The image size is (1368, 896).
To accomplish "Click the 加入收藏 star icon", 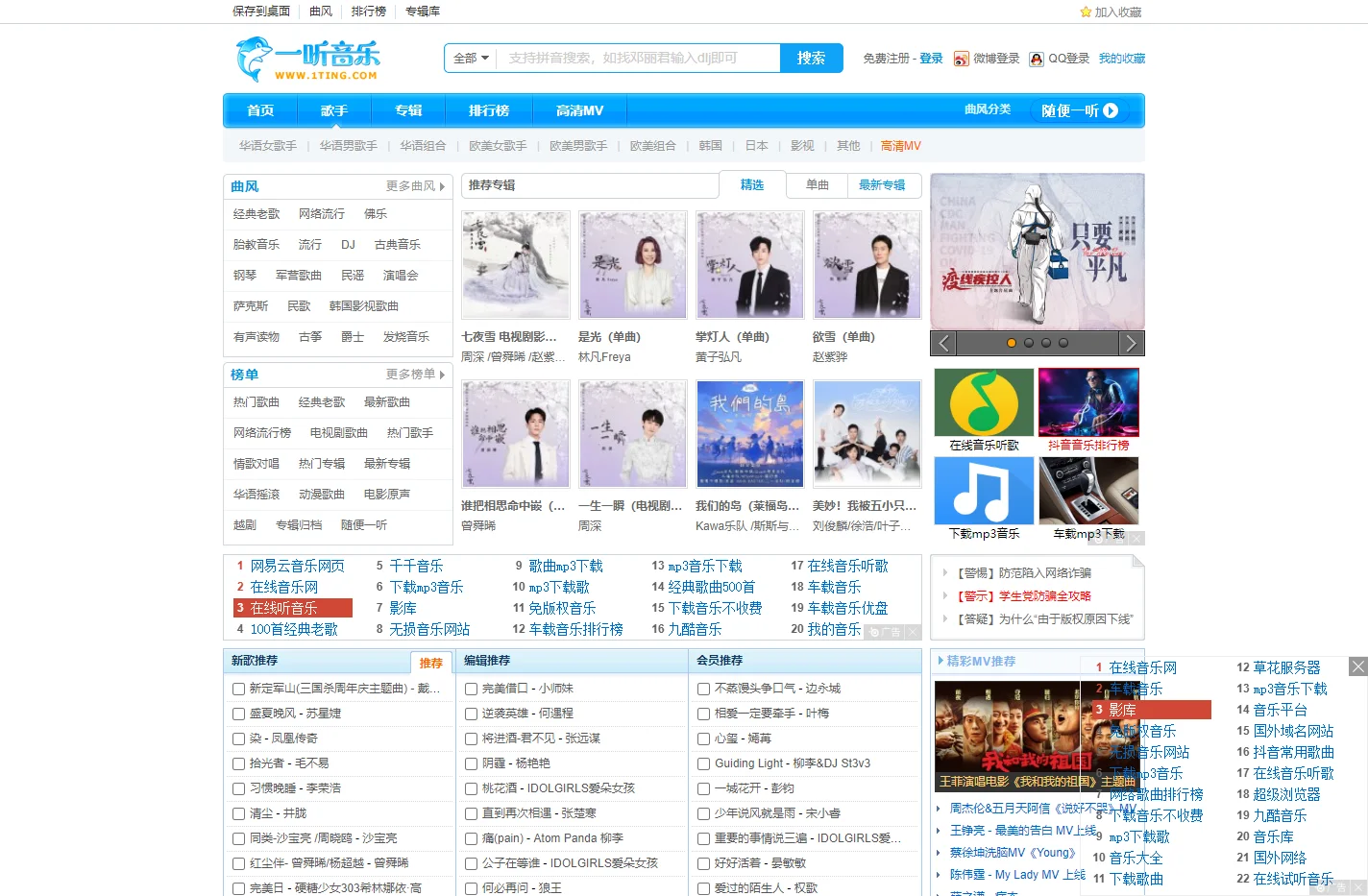I will [x=1086, y=12].
